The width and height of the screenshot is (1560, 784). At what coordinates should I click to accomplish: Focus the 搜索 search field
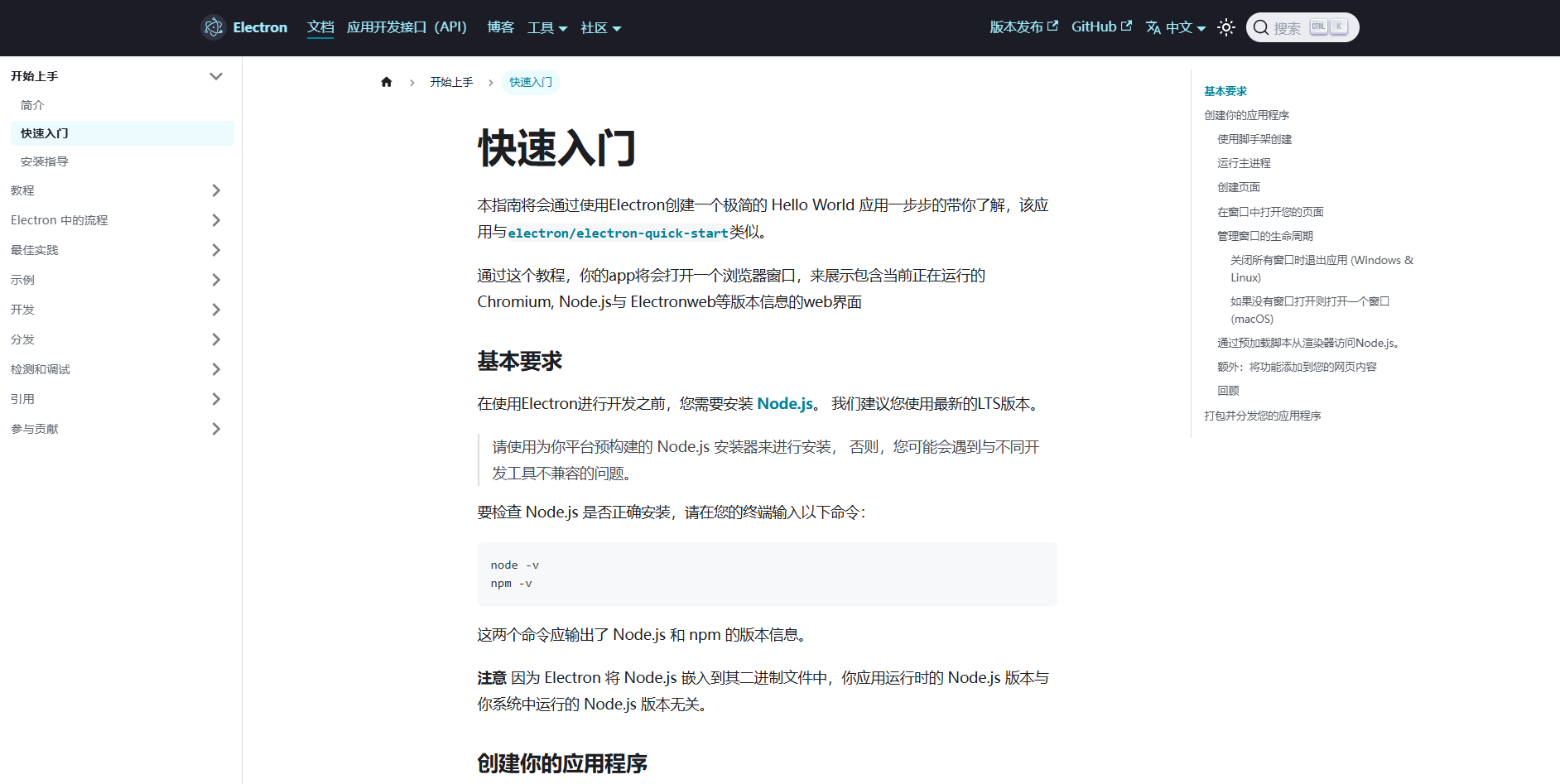[1302, 27]
